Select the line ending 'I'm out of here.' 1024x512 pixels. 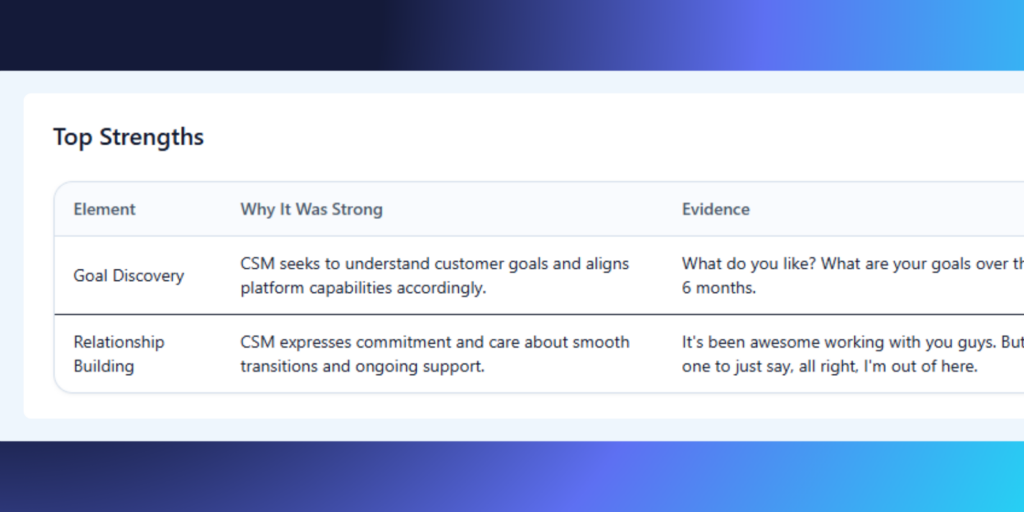tap(830, 366)
